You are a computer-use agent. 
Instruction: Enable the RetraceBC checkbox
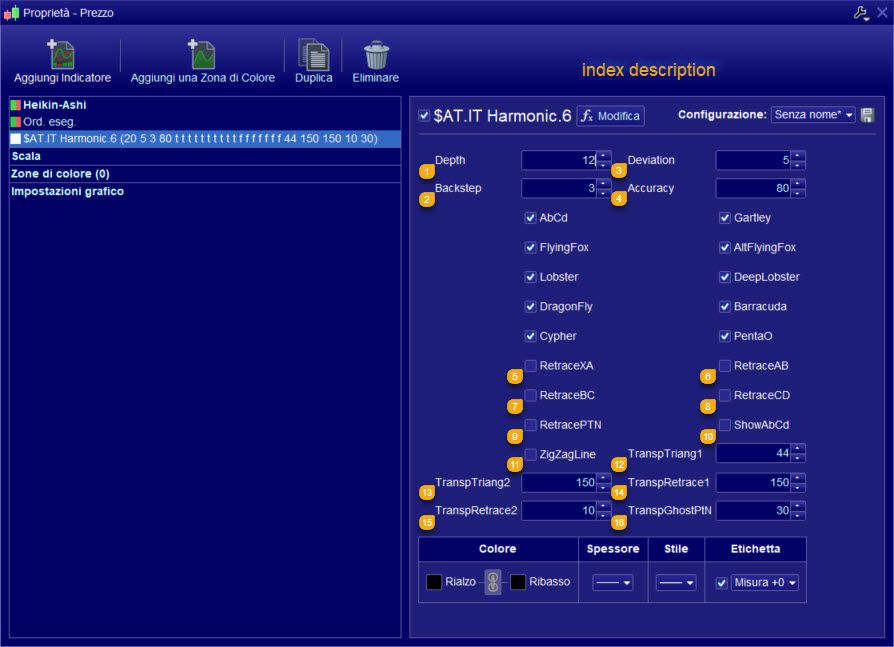[x=530, y=395]
